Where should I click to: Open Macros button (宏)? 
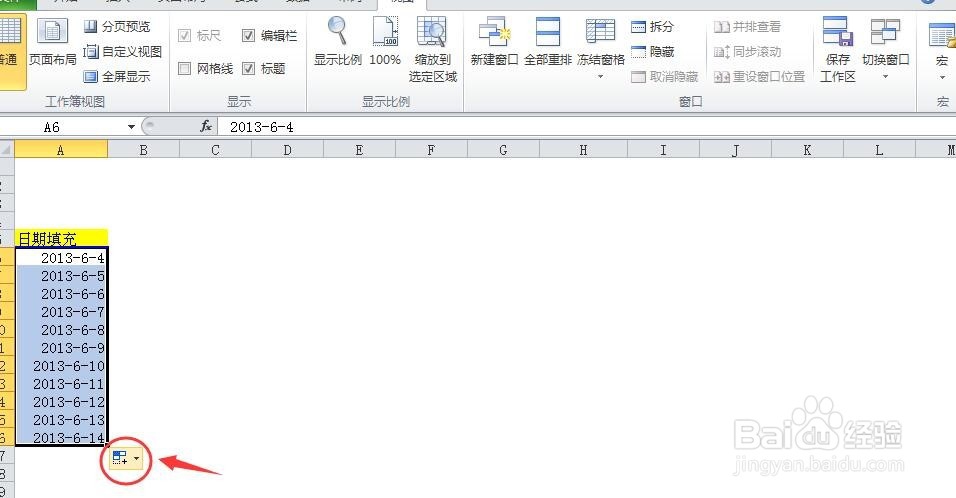(942, 50)
